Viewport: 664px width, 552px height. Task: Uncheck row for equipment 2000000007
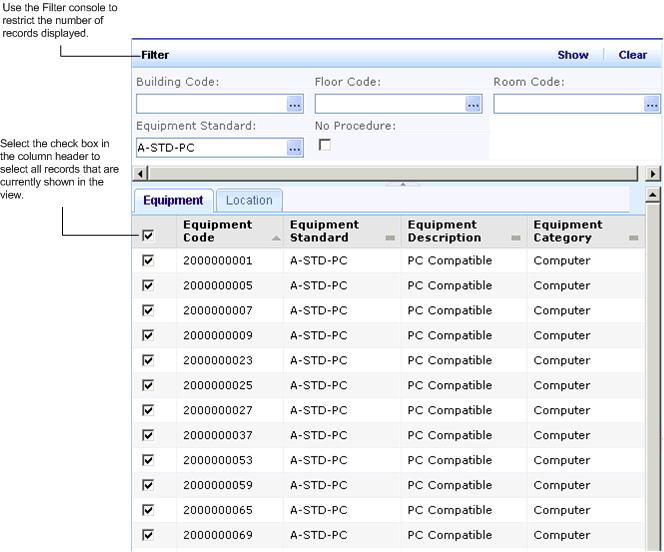(148, 311)
